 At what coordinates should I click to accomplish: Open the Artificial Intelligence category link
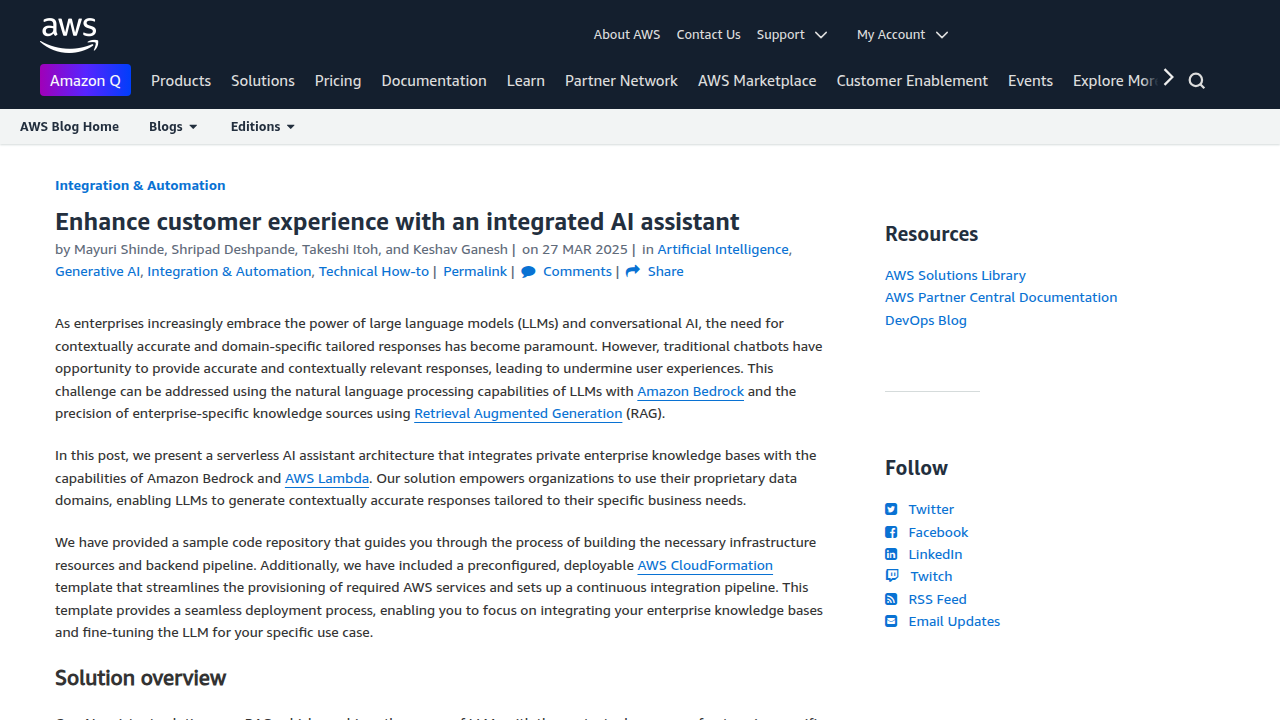pos(724,250)
